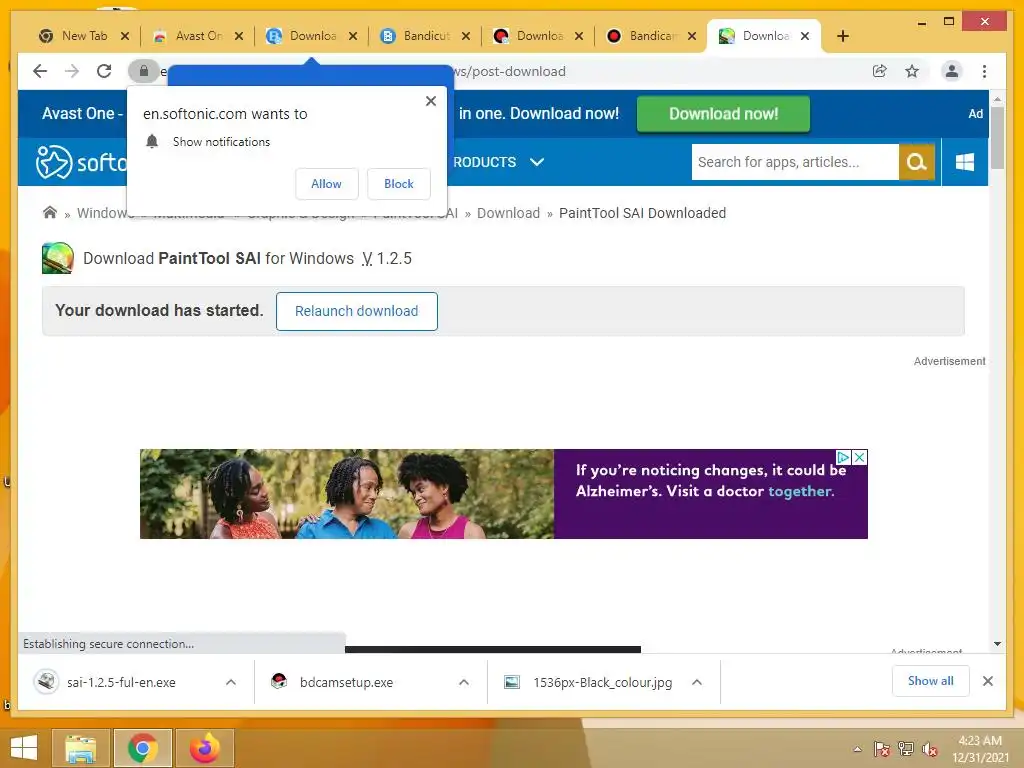Switch to the Bandicut tab
Image resolution: width=1024 pixels, height=768 pixels.
pos(418,36)
